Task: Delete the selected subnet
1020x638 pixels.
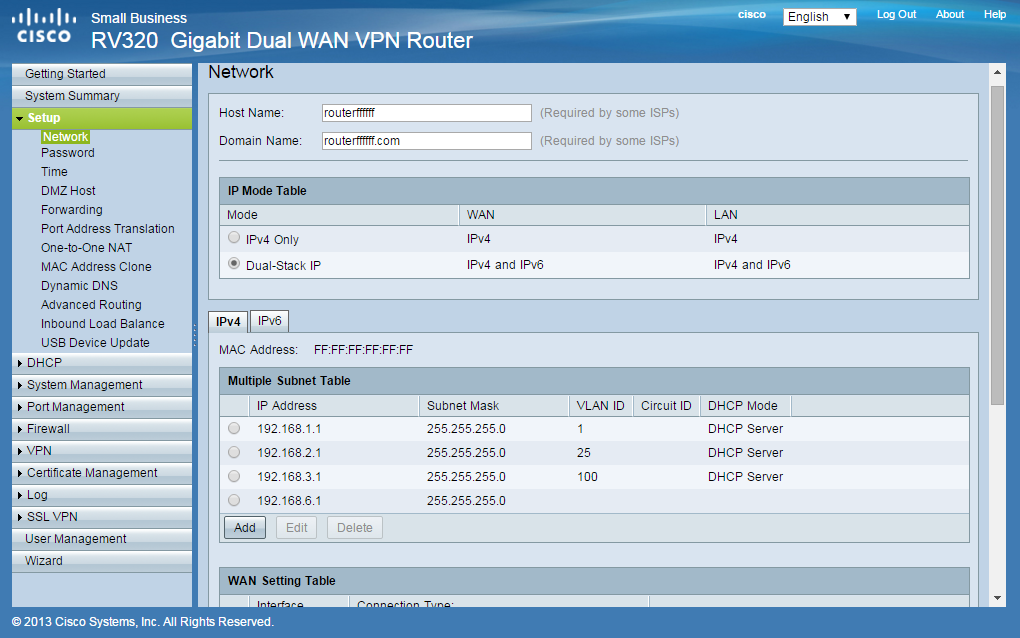Action: (354, 527)
